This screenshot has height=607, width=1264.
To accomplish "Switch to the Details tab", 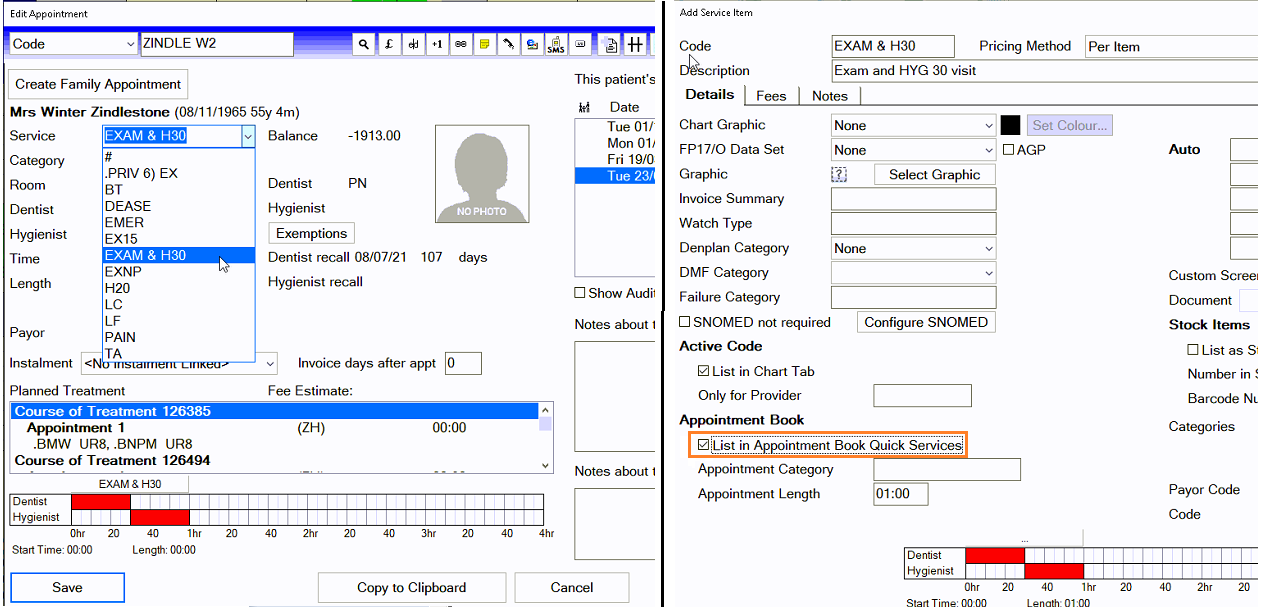I will pyautogui.click(x=710, y=94).
